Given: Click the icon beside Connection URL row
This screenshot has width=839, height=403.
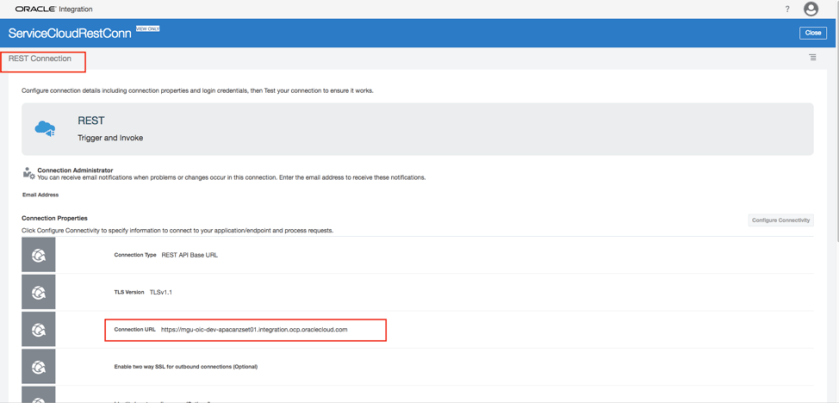Looking at the screenshot, I should point(39,329).
